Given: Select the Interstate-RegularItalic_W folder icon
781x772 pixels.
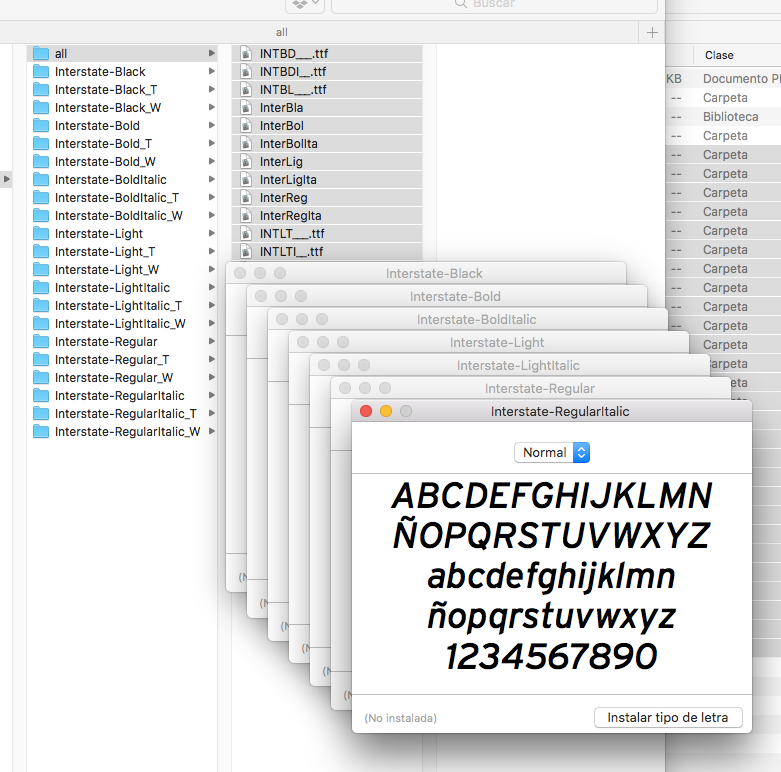Looking at the screenshot, I should (41, 431).
